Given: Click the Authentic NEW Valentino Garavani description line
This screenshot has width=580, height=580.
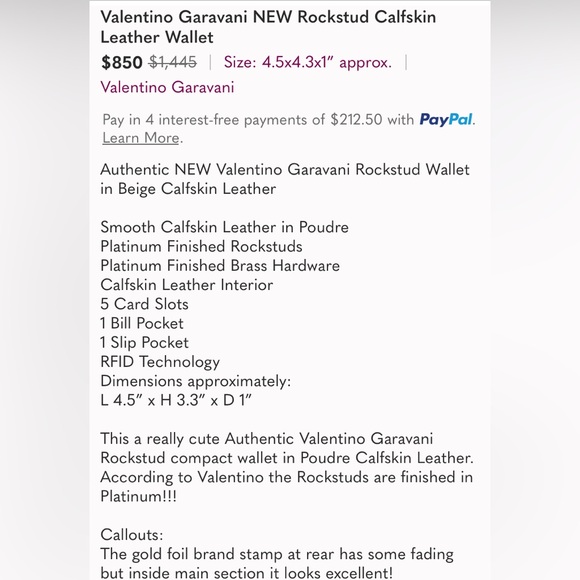Looking at the screenshot, I should (x=285, y=179).
